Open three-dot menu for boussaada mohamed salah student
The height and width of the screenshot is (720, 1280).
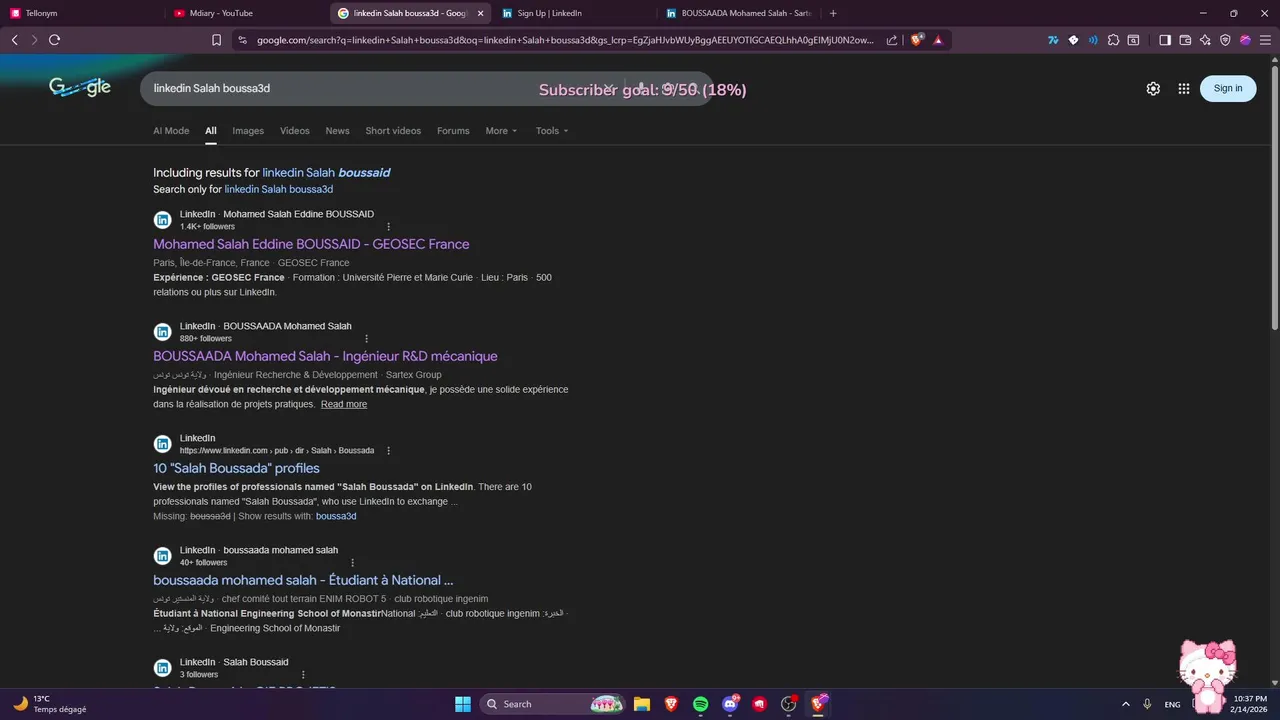pos(353,562)
